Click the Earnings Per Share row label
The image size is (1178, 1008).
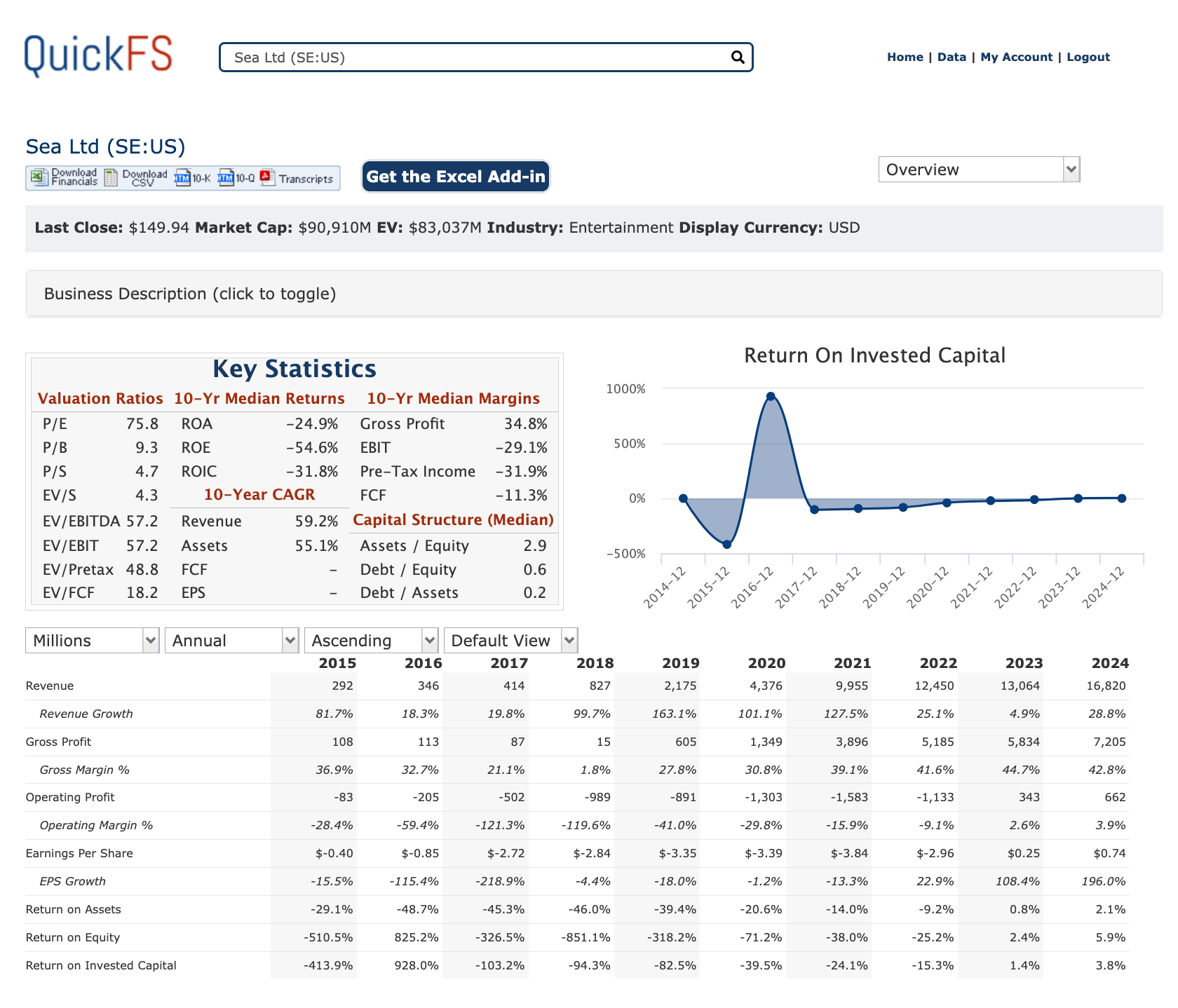point(79,853)
